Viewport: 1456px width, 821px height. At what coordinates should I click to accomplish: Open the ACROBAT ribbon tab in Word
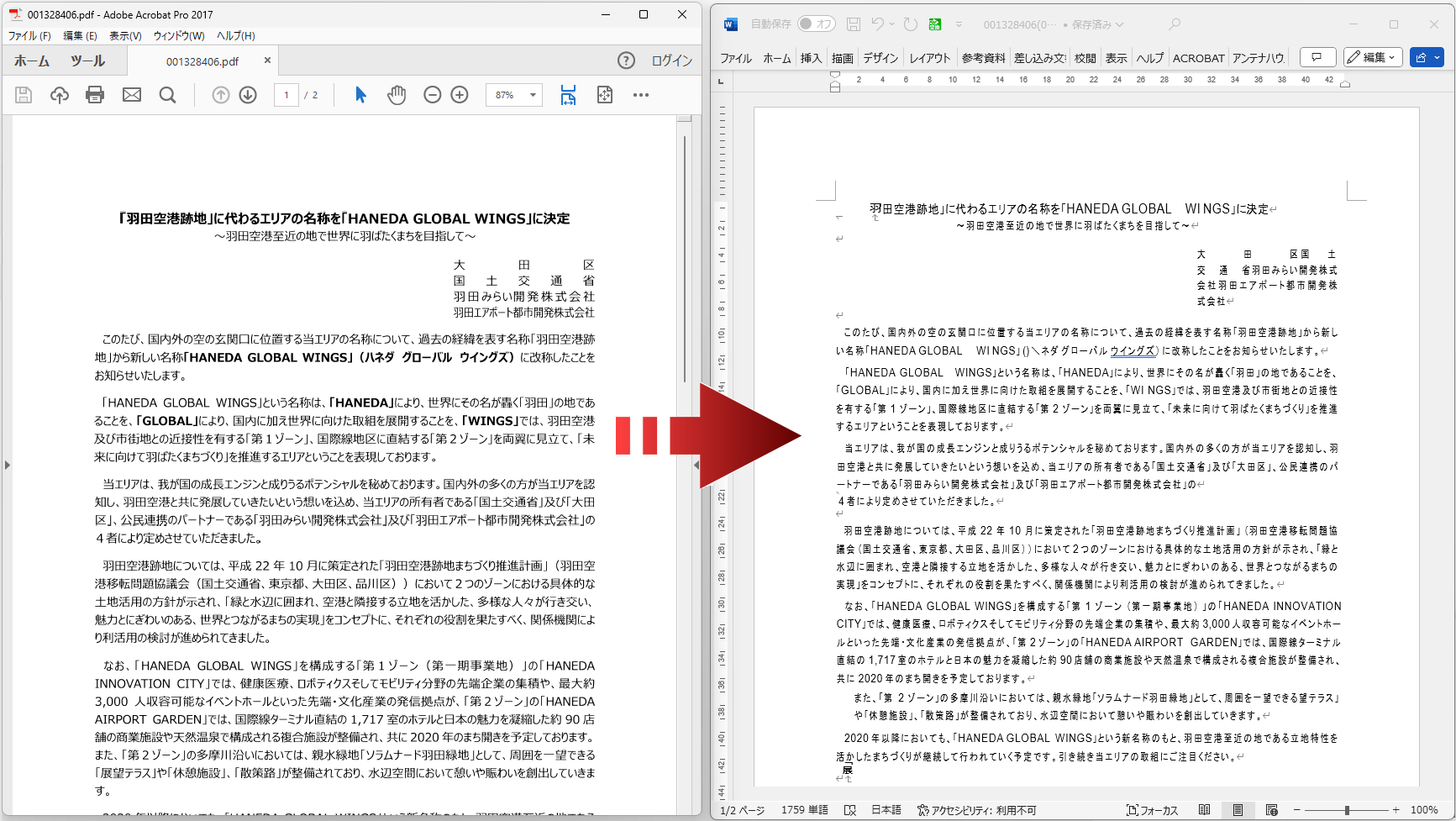tap(1198, 58)
